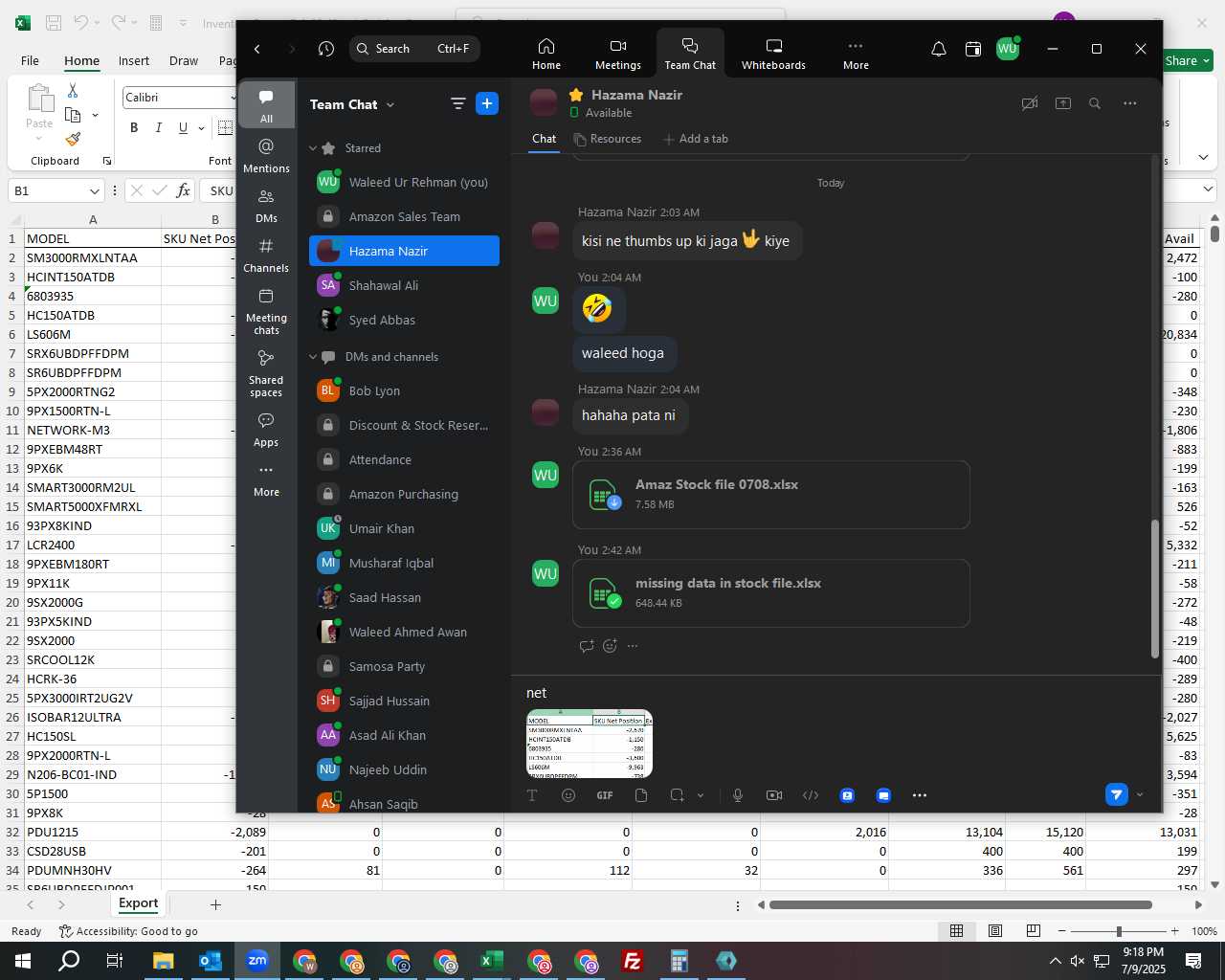Start video call with Hazama Nazir

point(1030,103)
